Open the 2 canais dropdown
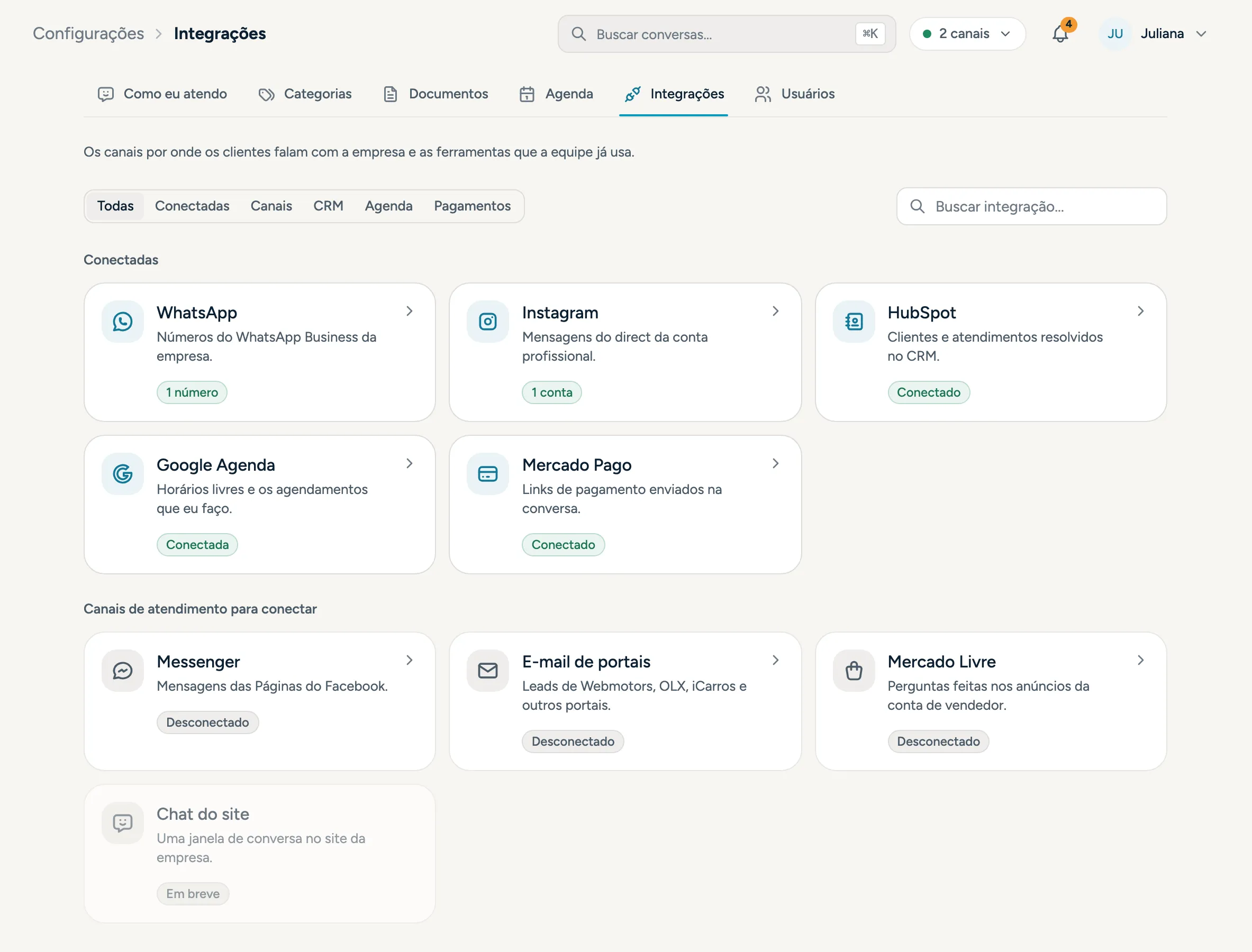 tap(967, 33)
